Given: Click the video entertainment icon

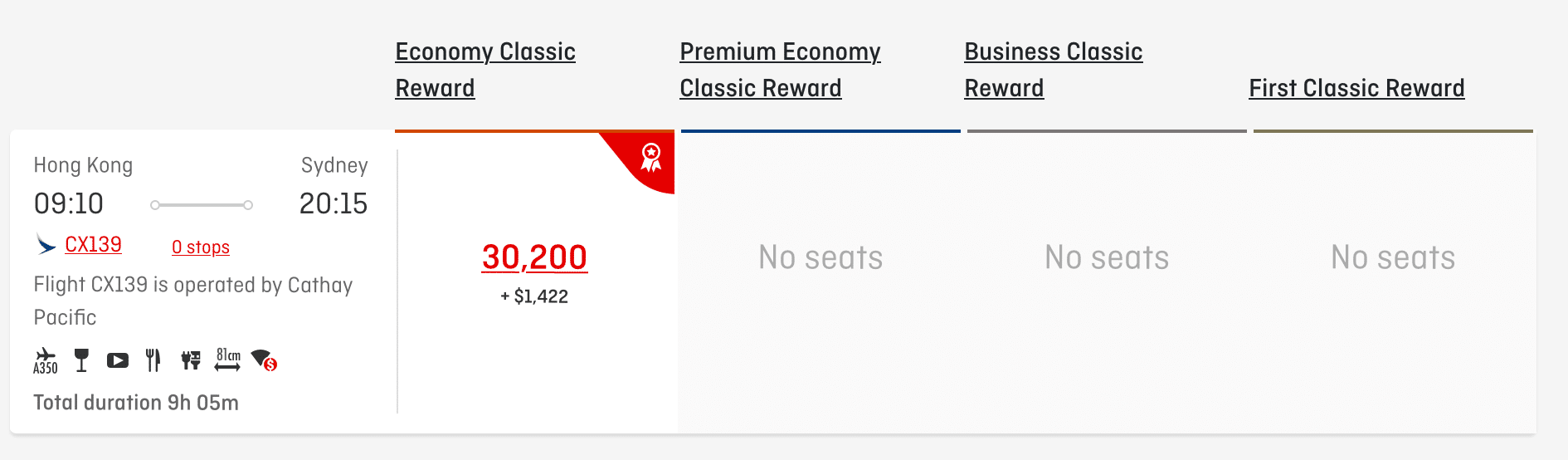Looking at the screenshot, I should 118,360.
